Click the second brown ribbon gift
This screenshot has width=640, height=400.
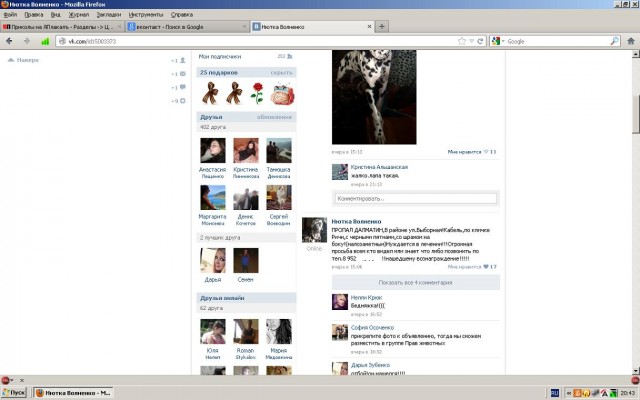(234, 93)
